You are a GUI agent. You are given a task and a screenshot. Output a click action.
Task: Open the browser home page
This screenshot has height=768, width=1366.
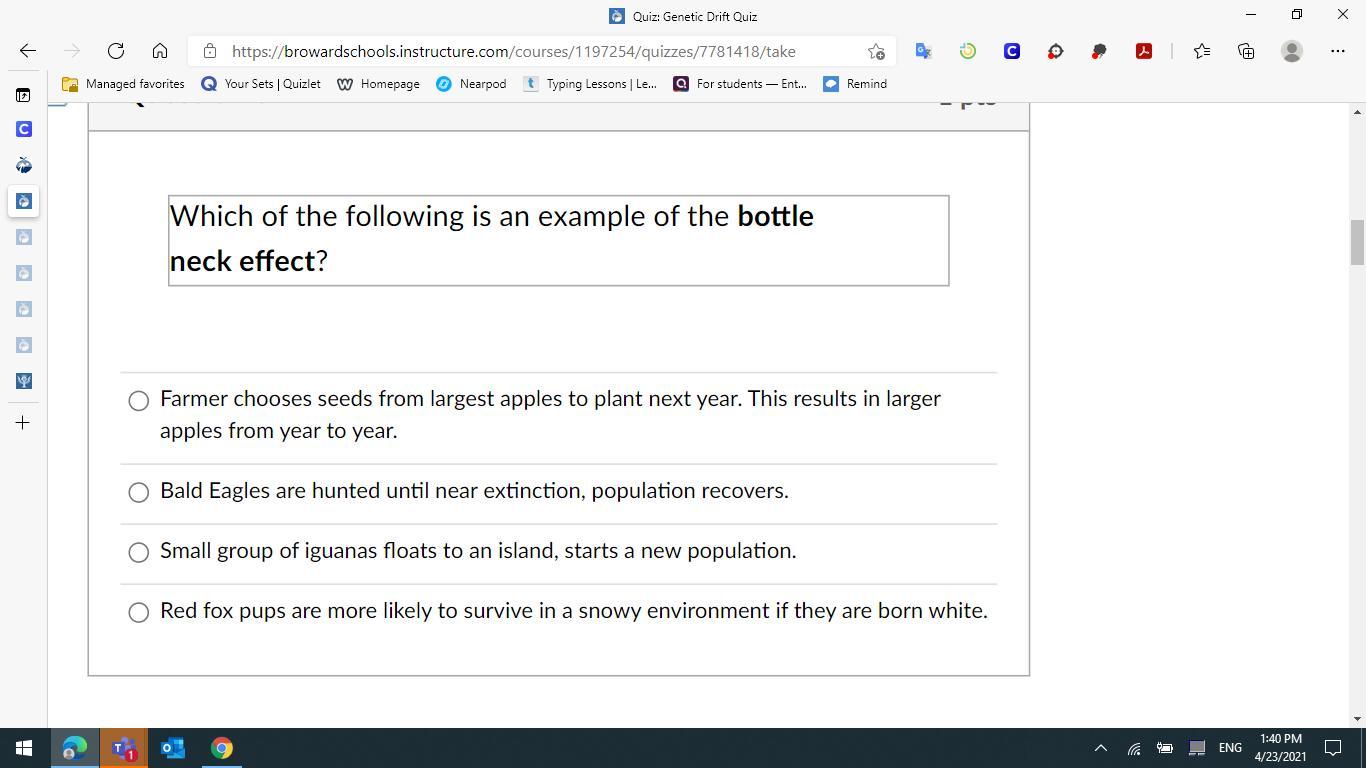coord(160,51)
